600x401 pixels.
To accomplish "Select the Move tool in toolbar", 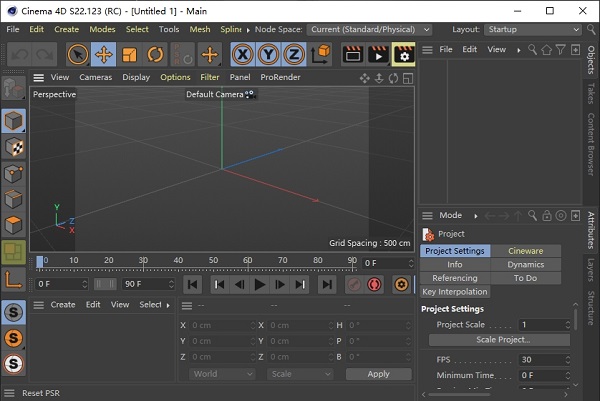I will click(x=103, y=54).
